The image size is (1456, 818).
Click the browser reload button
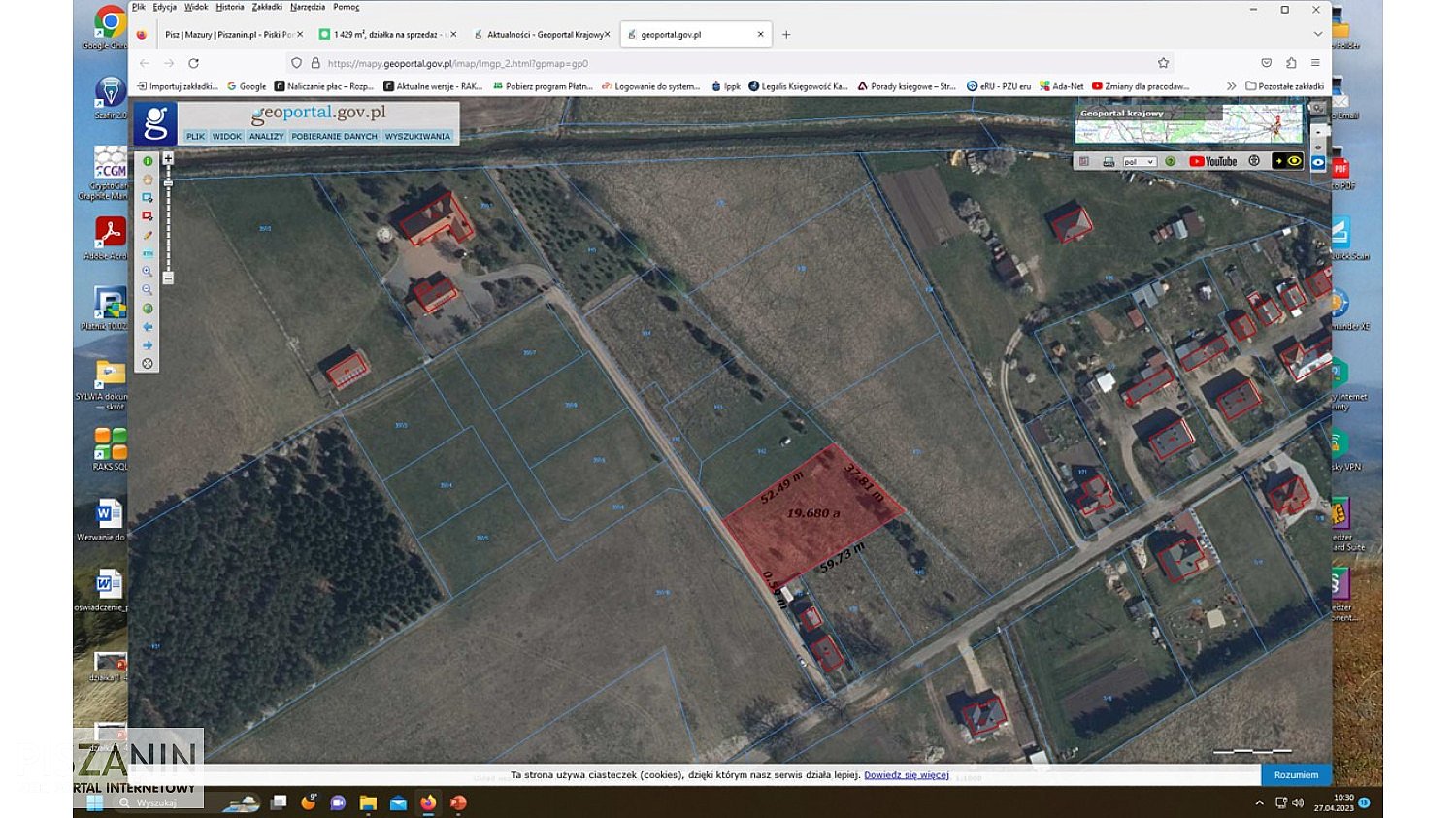[x=193, y=63]
